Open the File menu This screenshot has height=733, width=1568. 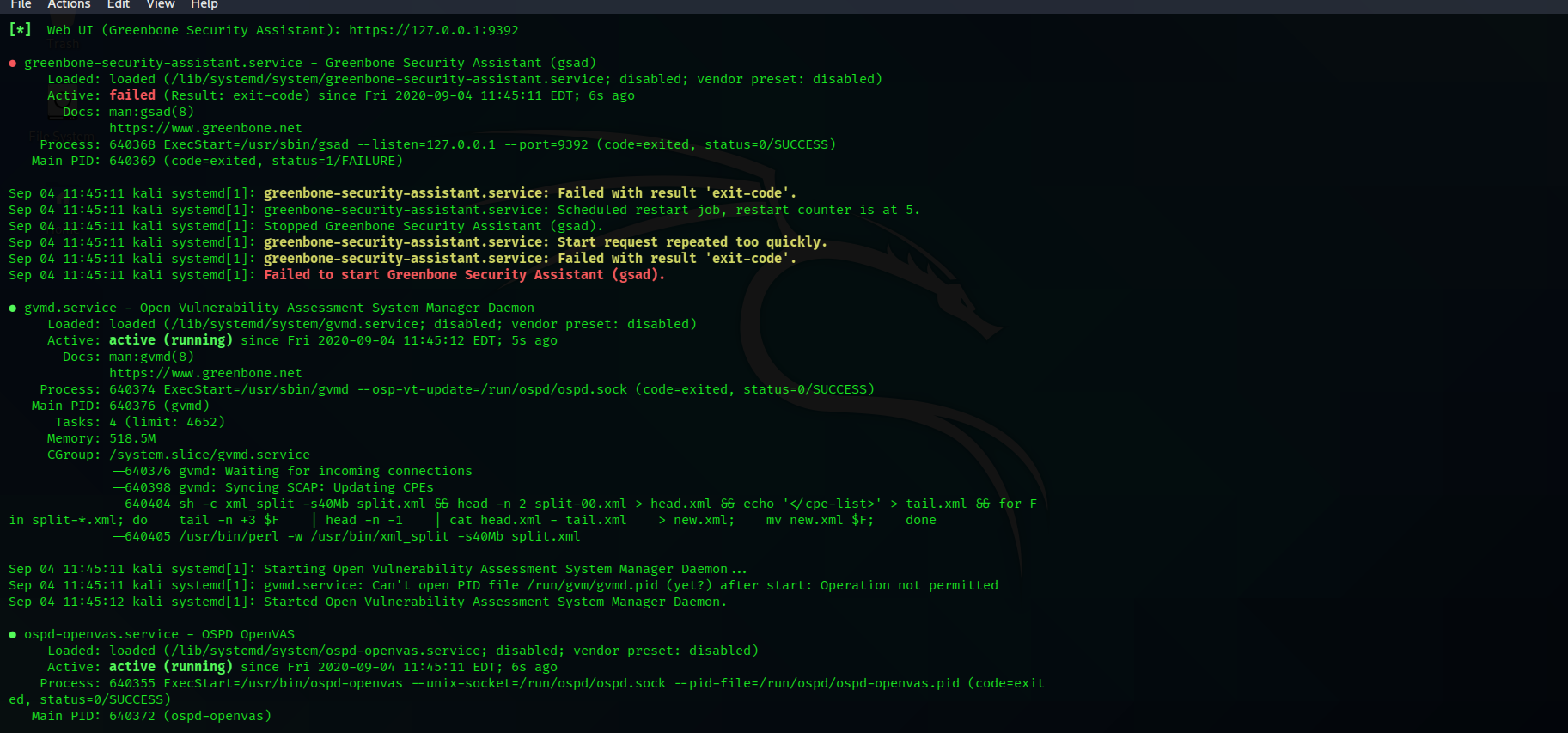(x=21, y=4)
